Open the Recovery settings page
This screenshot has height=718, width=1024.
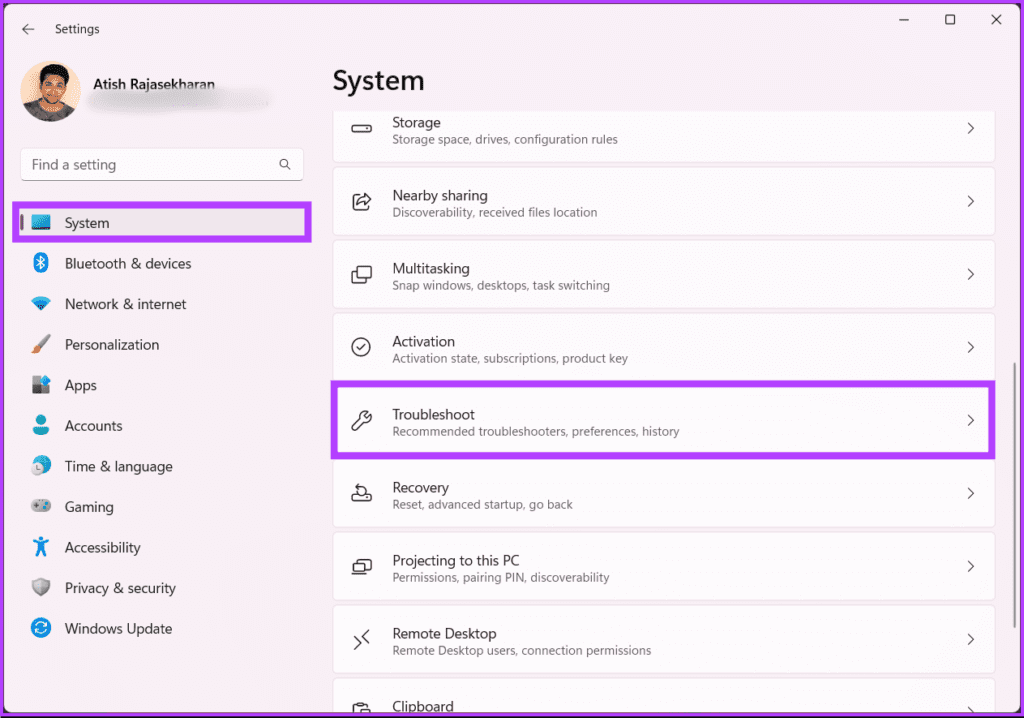coord(664,494)
